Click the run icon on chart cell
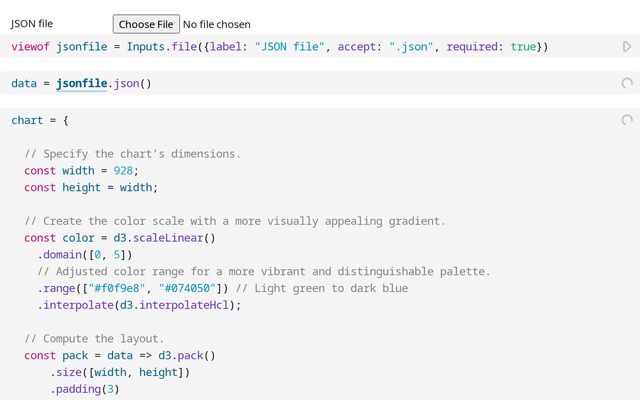This screenshot has width=640, height=400. [x=627, y=120]
